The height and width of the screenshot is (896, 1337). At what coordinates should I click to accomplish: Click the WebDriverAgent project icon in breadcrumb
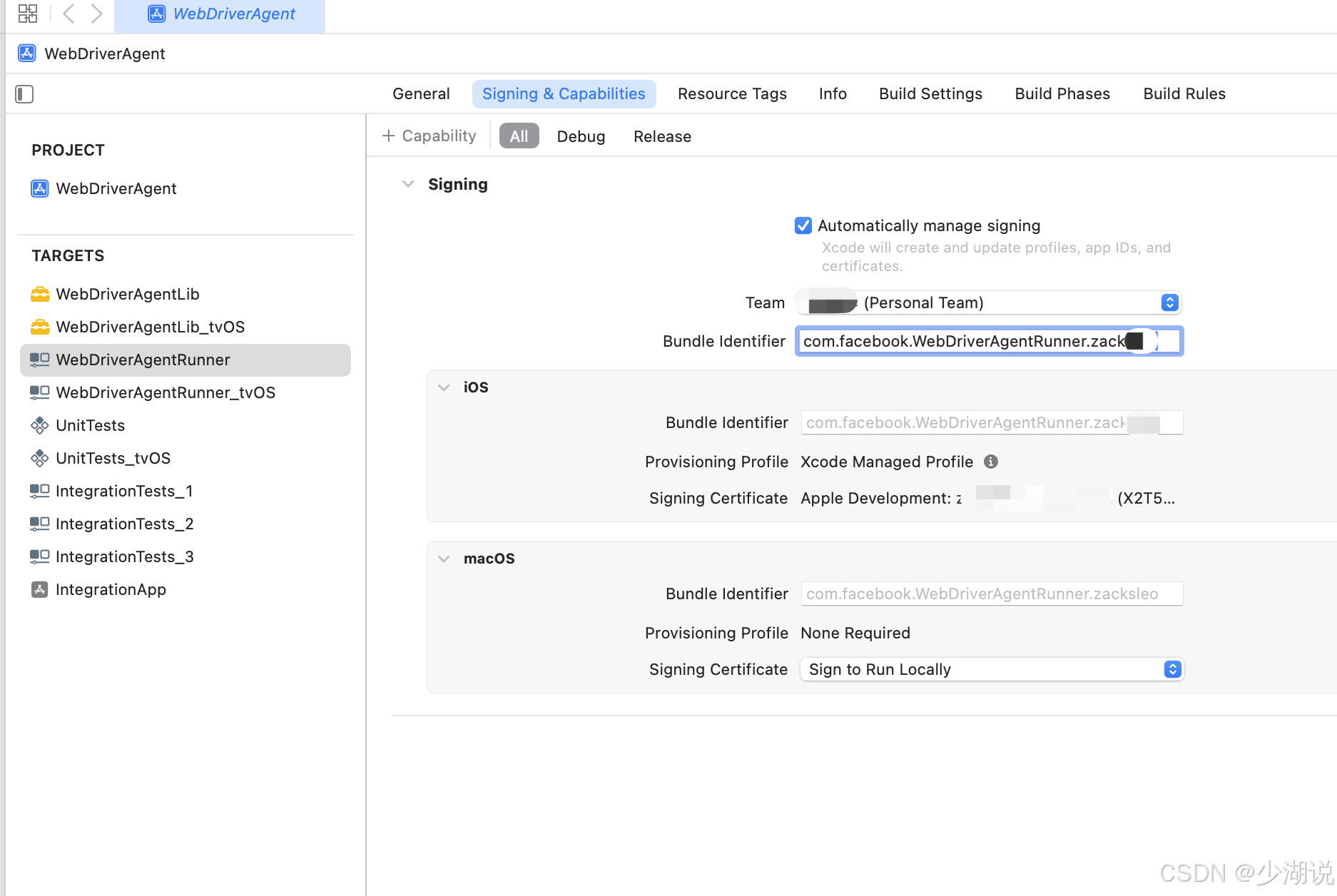[27, 54]
